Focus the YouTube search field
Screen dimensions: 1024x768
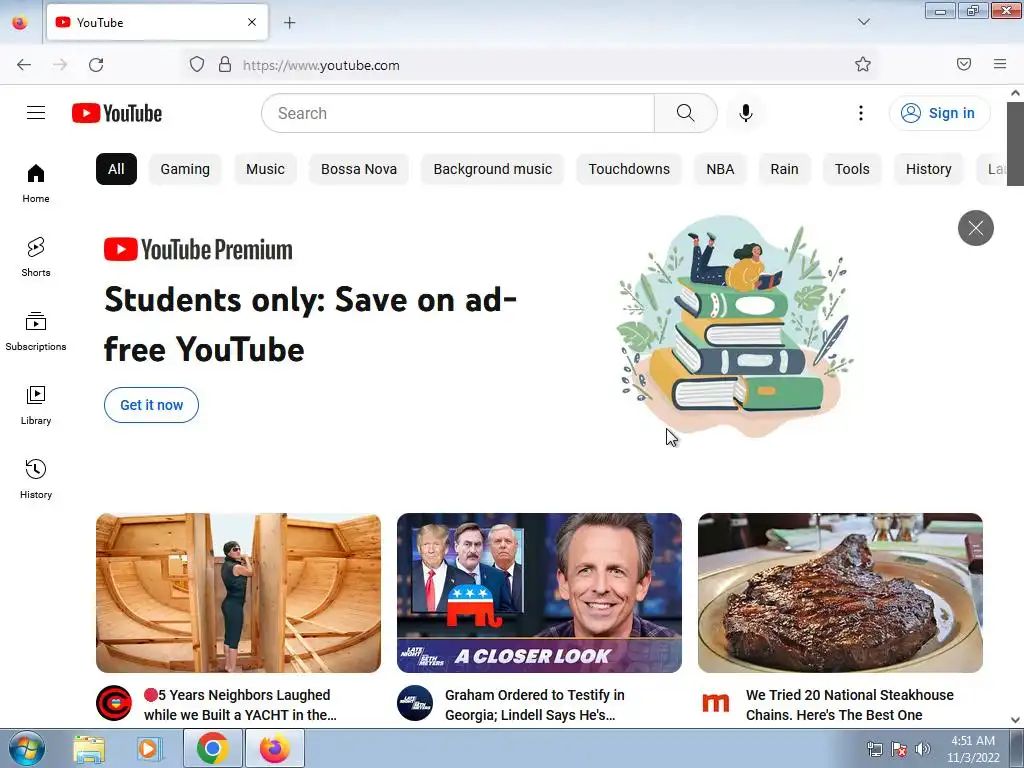[457, 113]
